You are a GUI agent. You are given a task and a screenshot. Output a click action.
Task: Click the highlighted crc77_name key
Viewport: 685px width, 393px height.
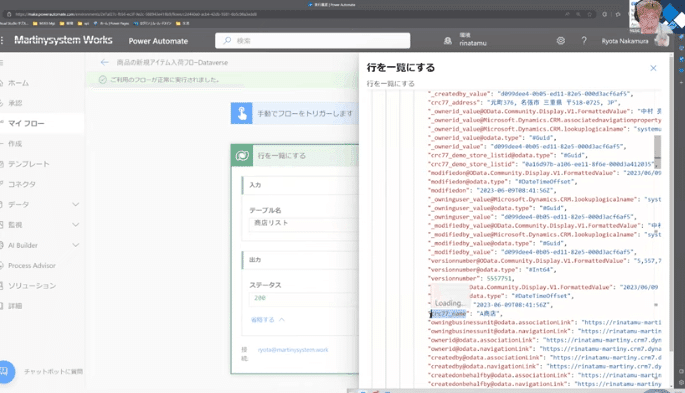[x=449, y=314]
